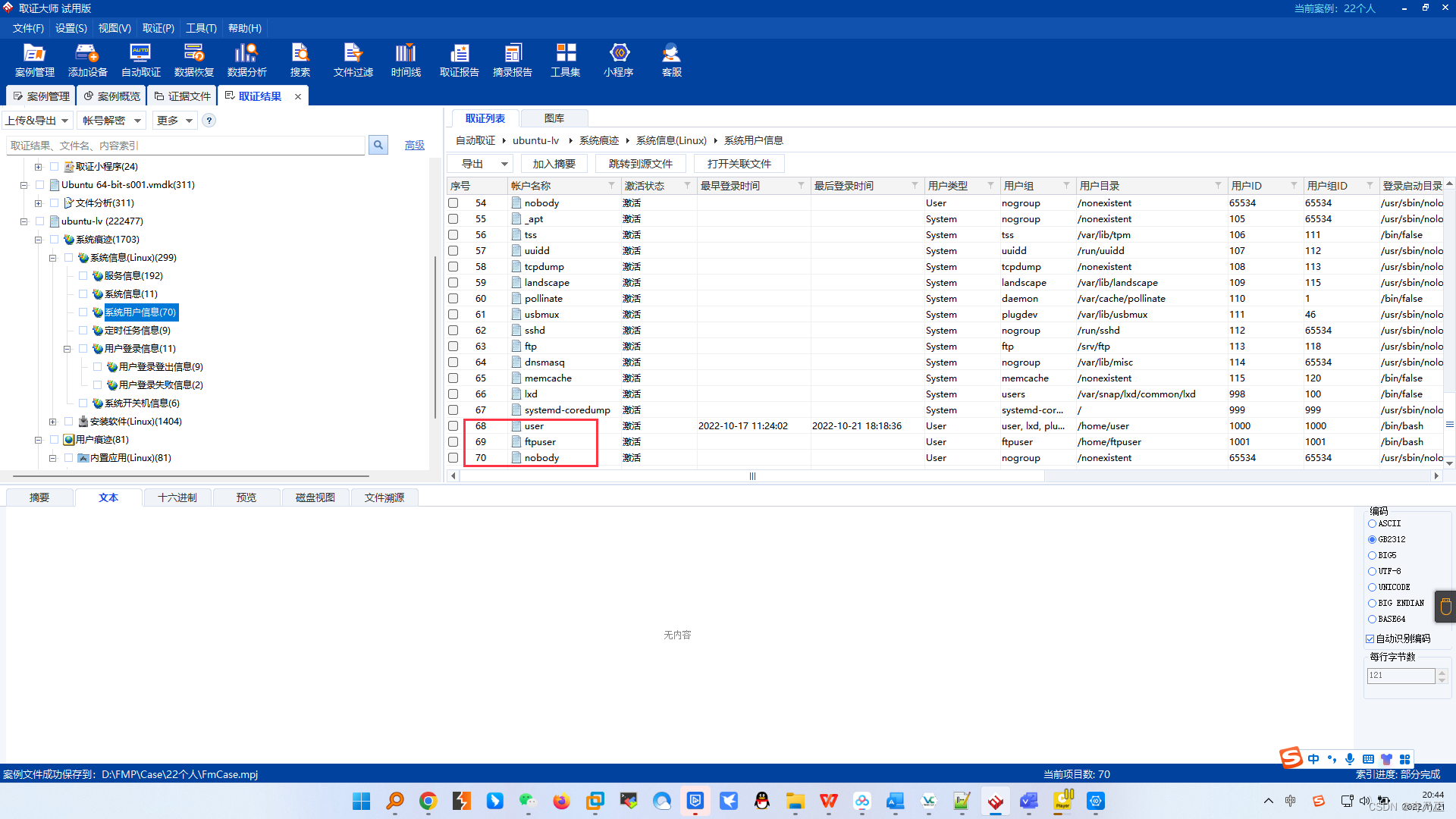Select the UTF-8 encoding option

coord(1372,572)
